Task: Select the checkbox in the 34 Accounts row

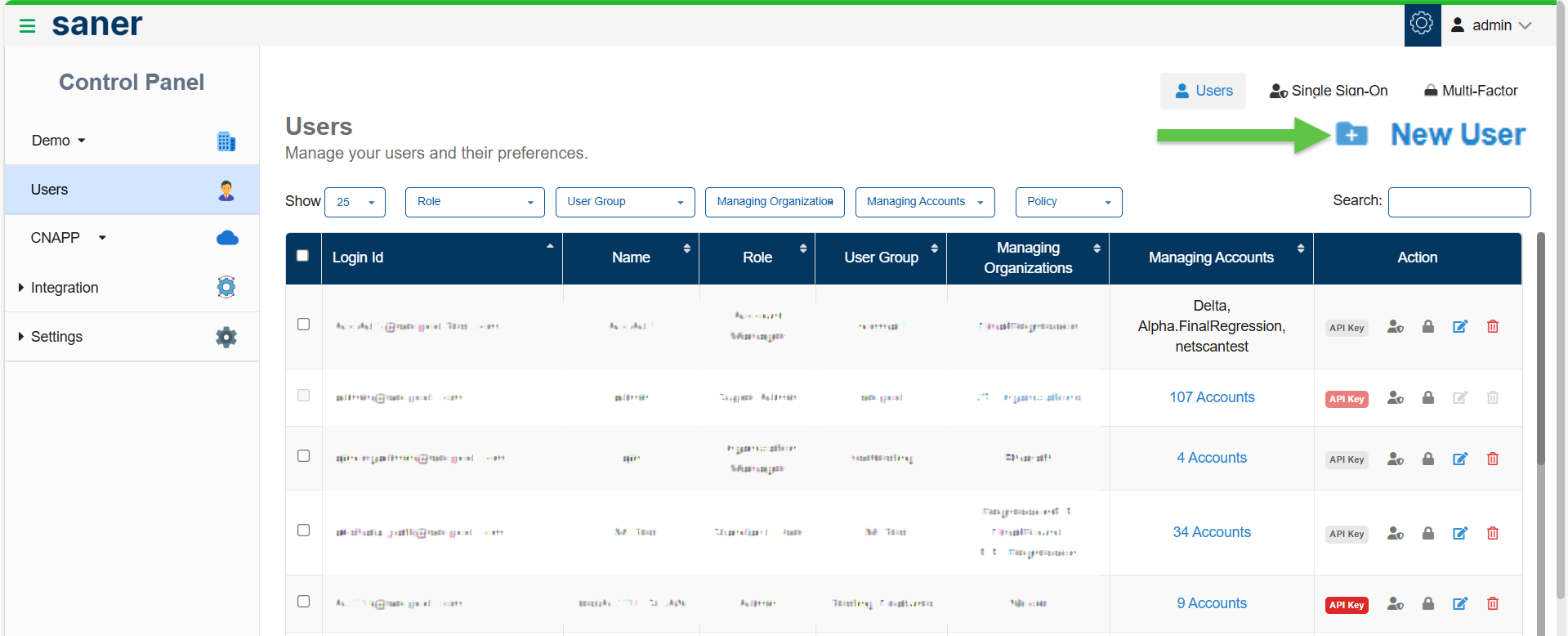Action: [303, 531]
